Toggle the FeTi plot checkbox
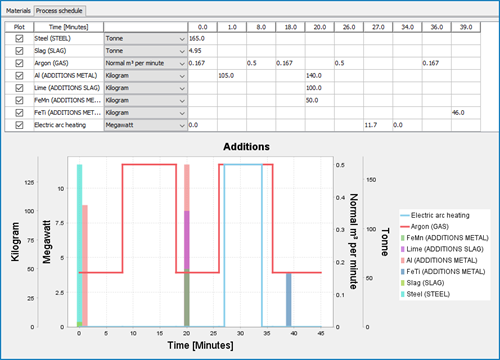Image resolution: width=500 pixels, height=360 pixels. point(19,113)
